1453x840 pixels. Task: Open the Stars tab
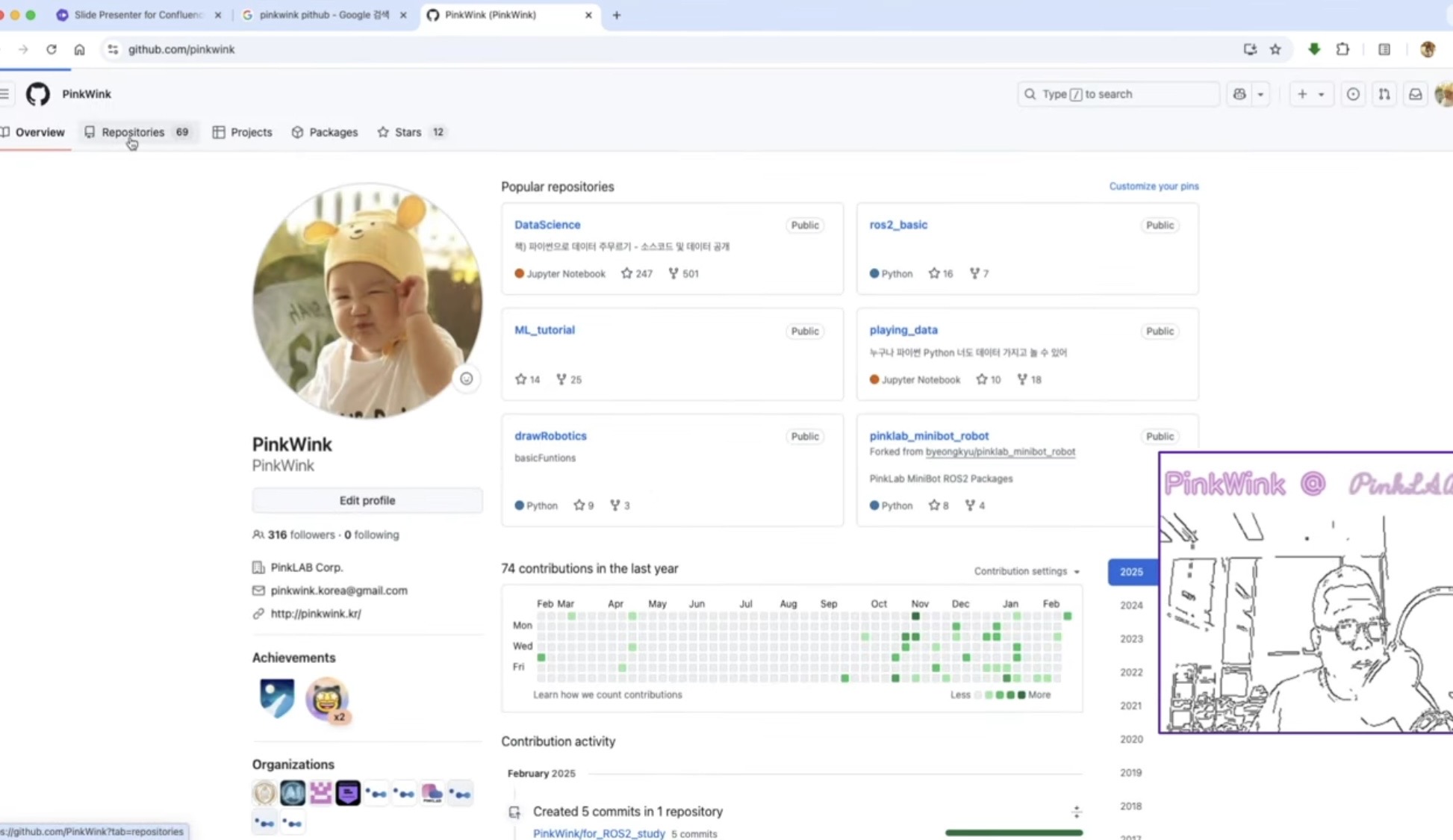tap(408, 132)
